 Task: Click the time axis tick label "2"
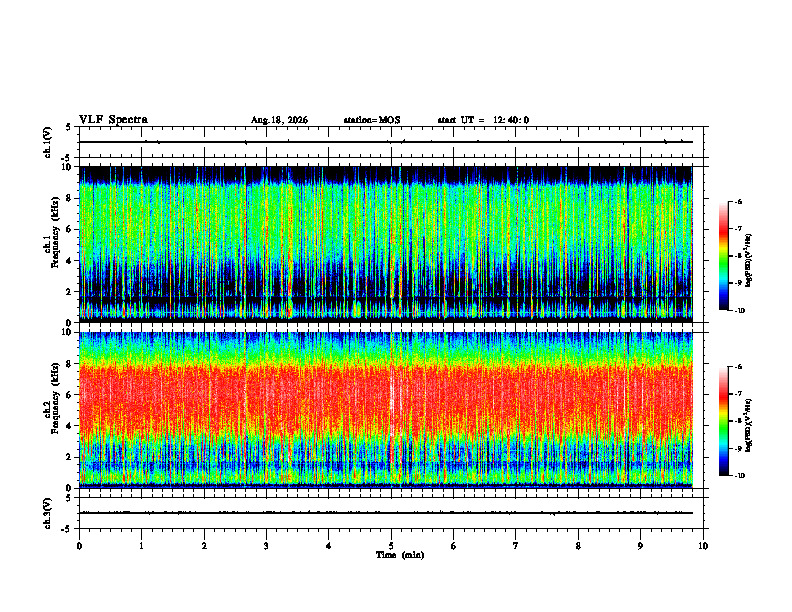click(x=204, y=546)
